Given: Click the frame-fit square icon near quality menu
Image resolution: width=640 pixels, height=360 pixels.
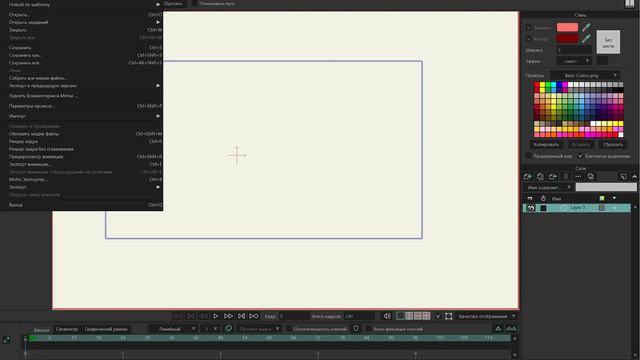Looking at the screenshot, I should tap(449, 316).
